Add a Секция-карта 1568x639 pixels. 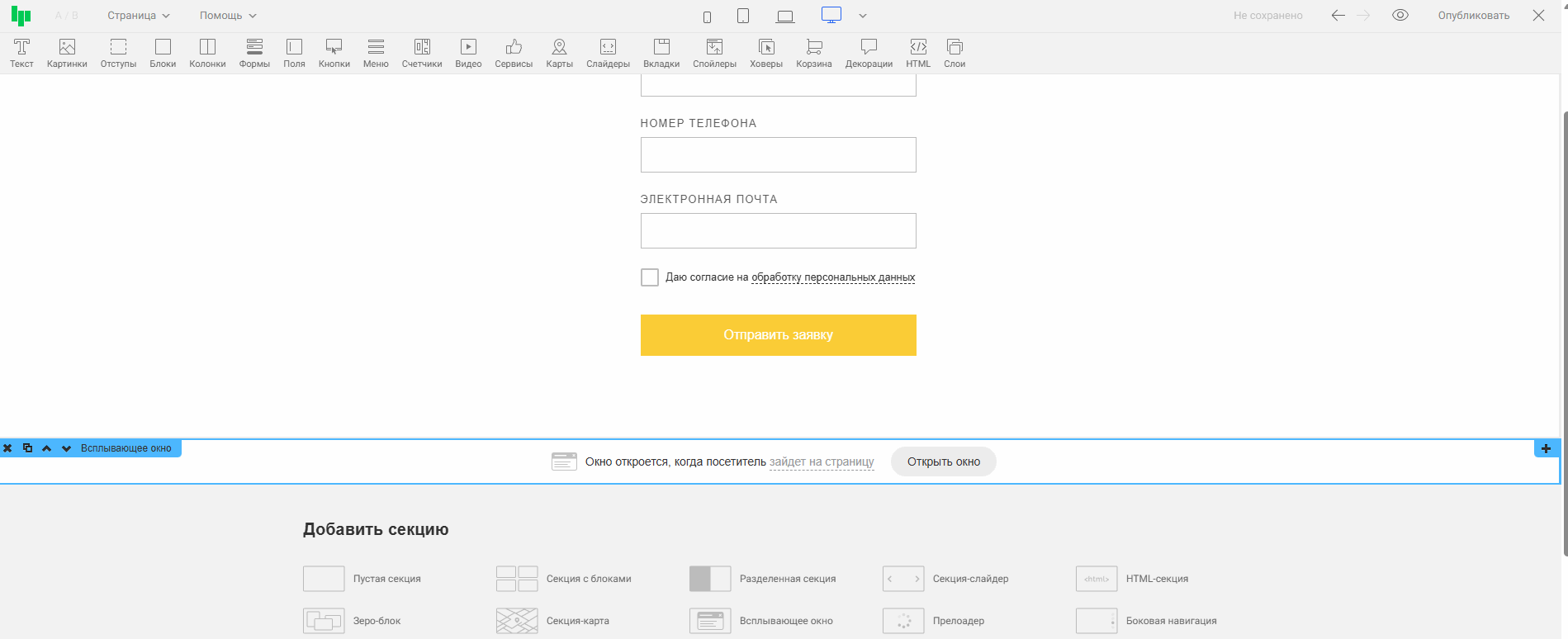click(553, 621)
